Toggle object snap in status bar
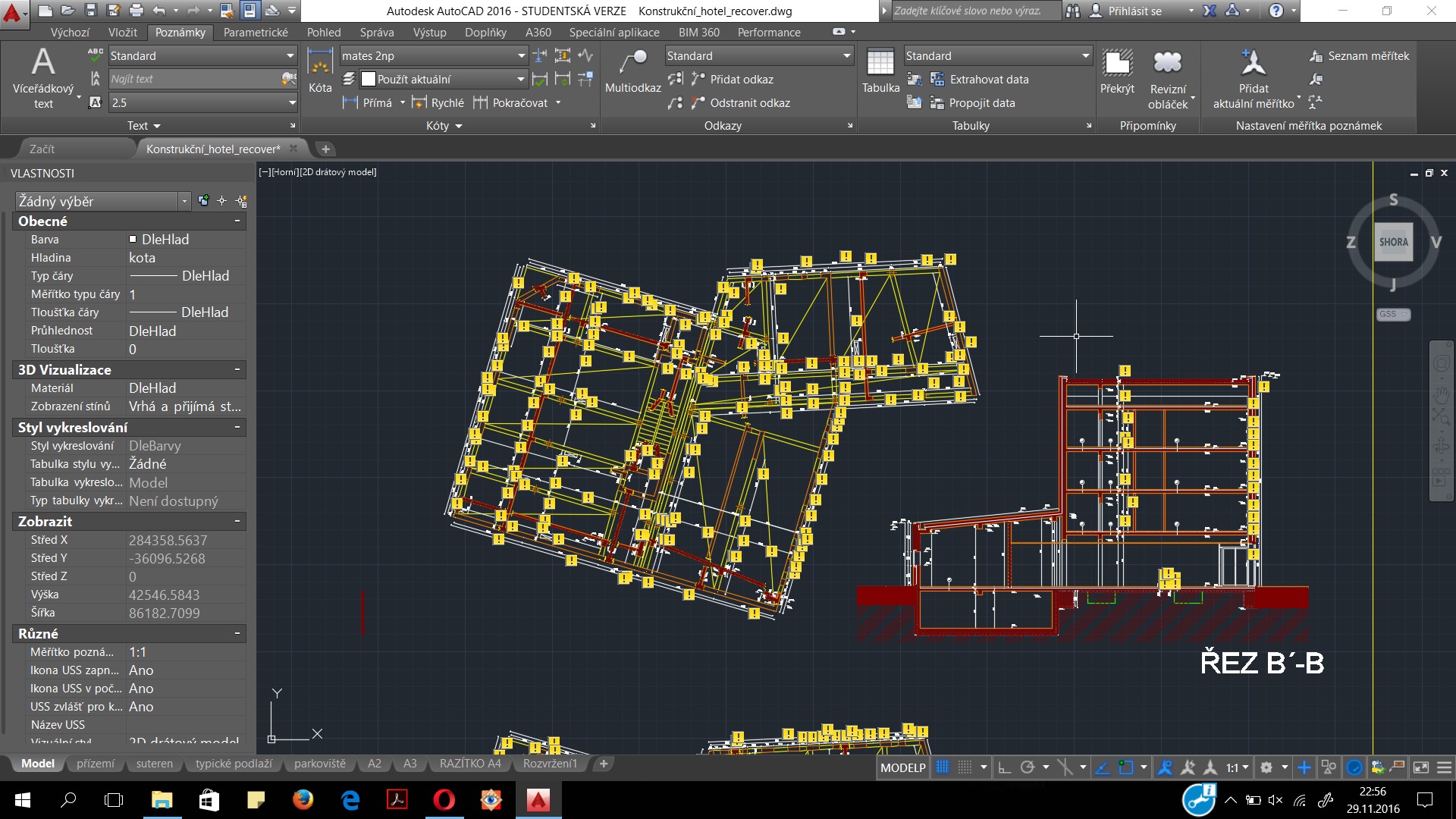This screenshot has width=1456, height=819. (x=1126, y=767)
